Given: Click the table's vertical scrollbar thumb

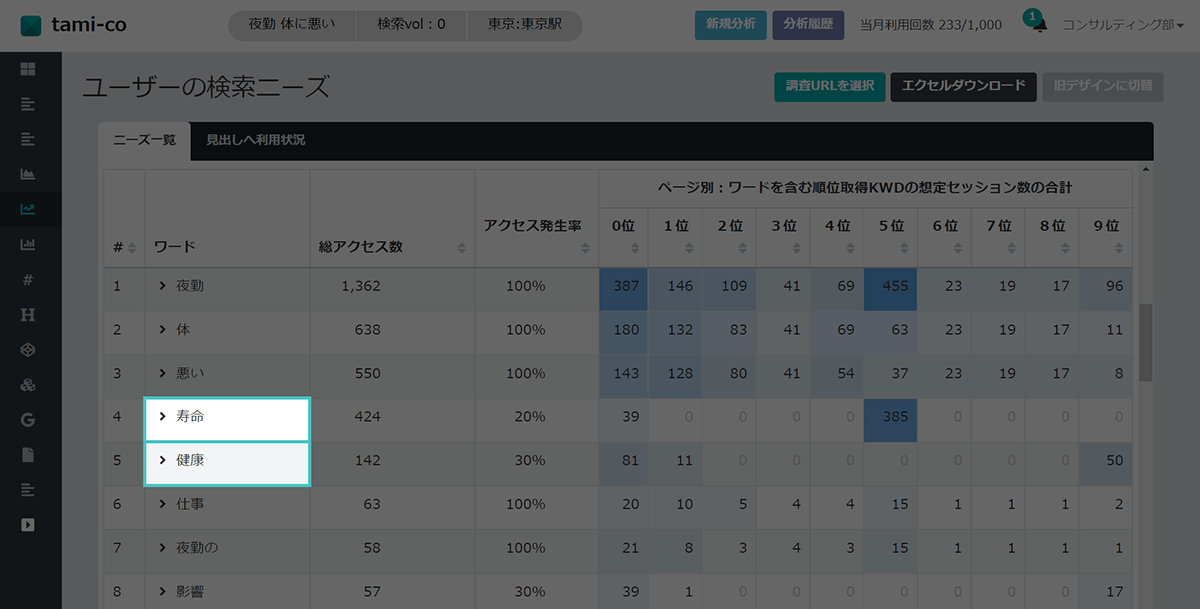Looking at the screenshot, I should click(1145, 342).
